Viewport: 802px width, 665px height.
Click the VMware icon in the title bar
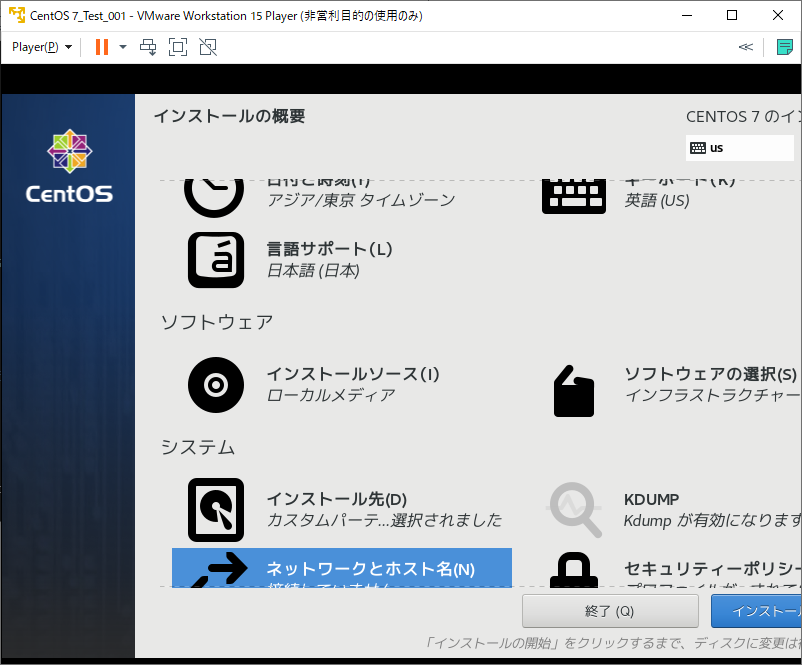pos(16,15)
